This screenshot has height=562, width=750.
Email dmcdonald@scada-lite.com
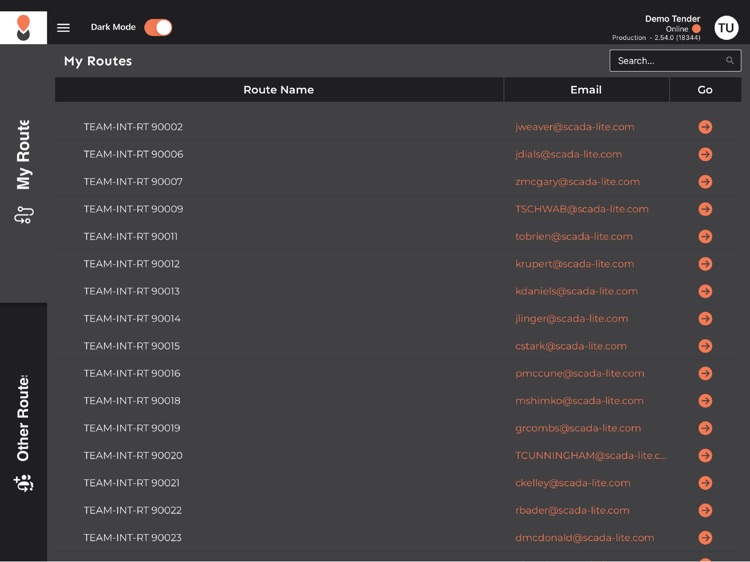click(585, 538)
